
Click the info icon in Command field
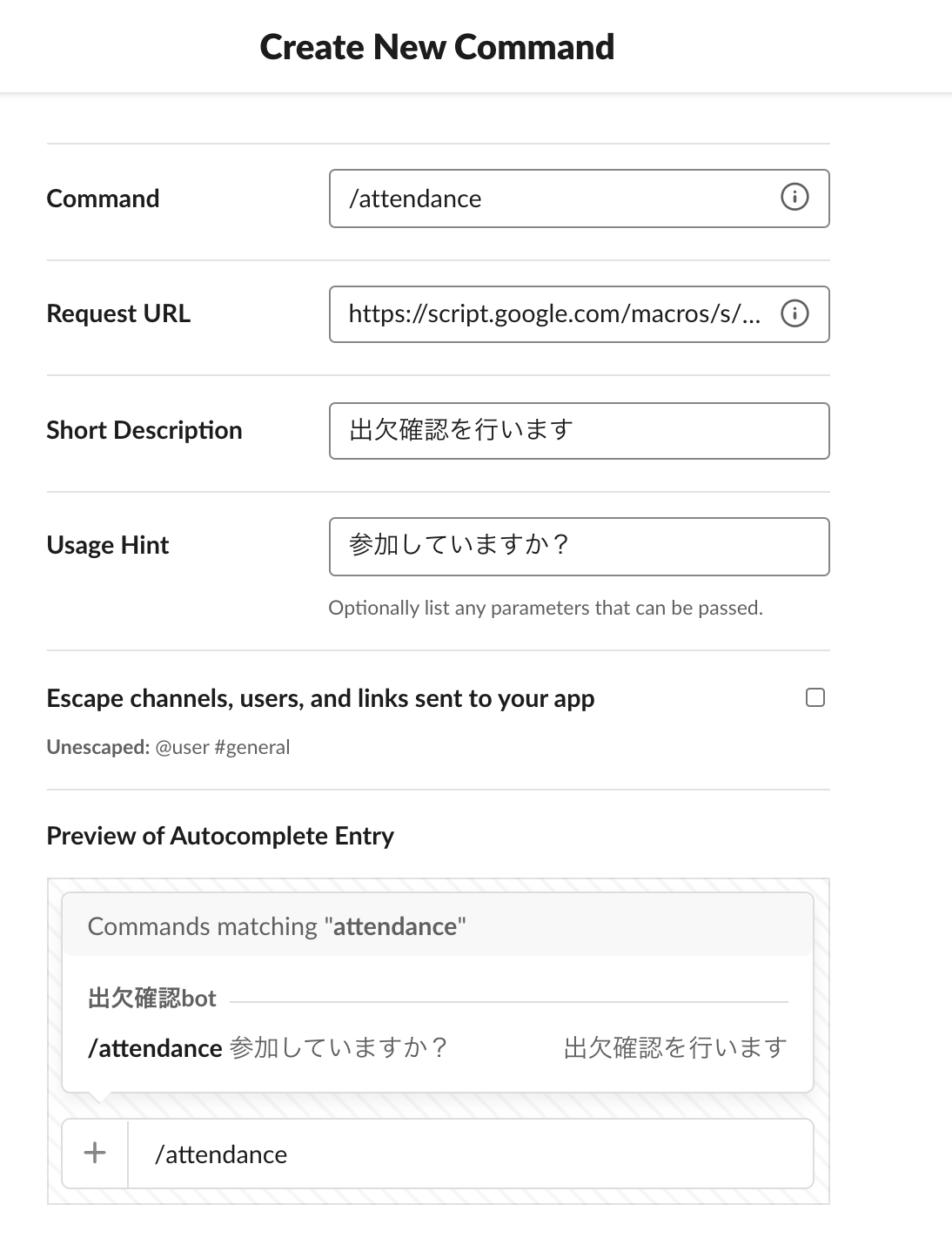pyautogui.click(x=794, y=198)
